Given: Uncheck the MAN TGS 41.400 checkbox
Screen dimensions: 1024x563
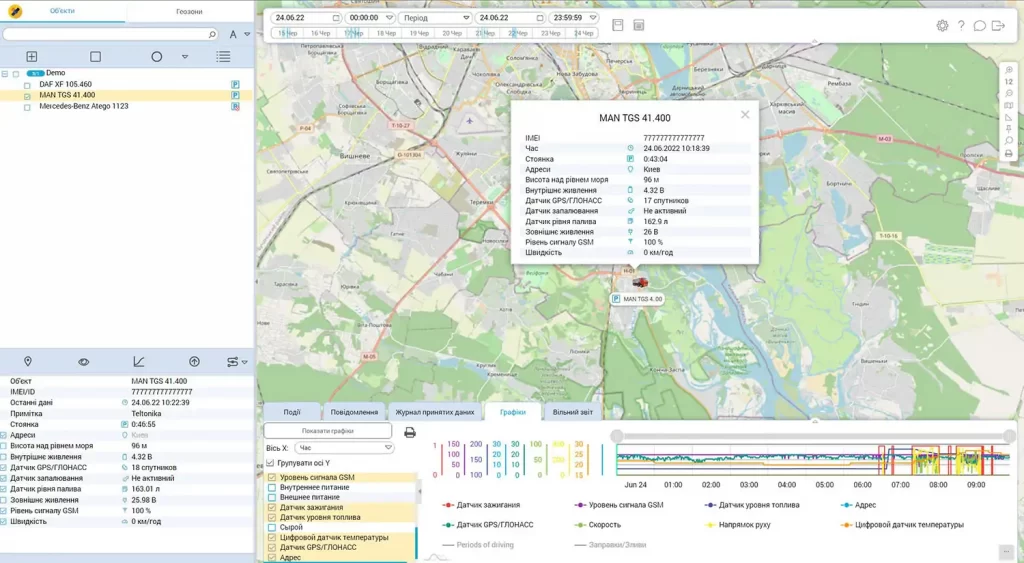Looking at the screenshot, I should [x=27, y=96].
